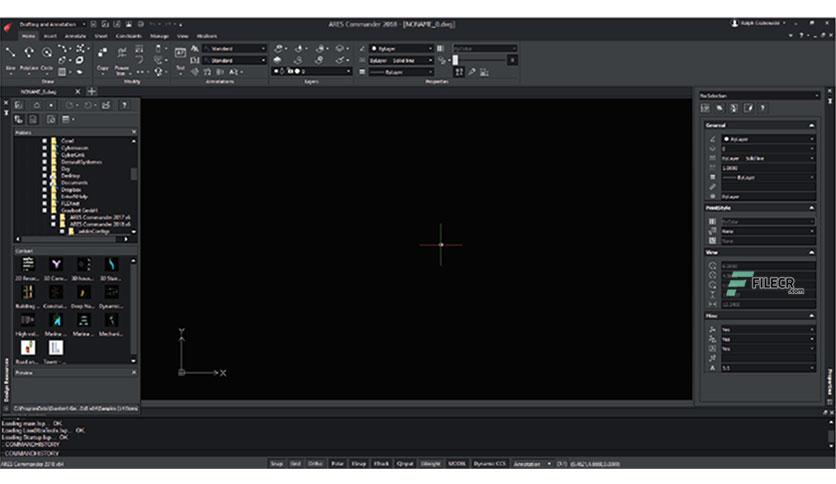Close the Preview section
Image resolution: width=836 pixels, height=484 pixels.
(x=134, y=372)
